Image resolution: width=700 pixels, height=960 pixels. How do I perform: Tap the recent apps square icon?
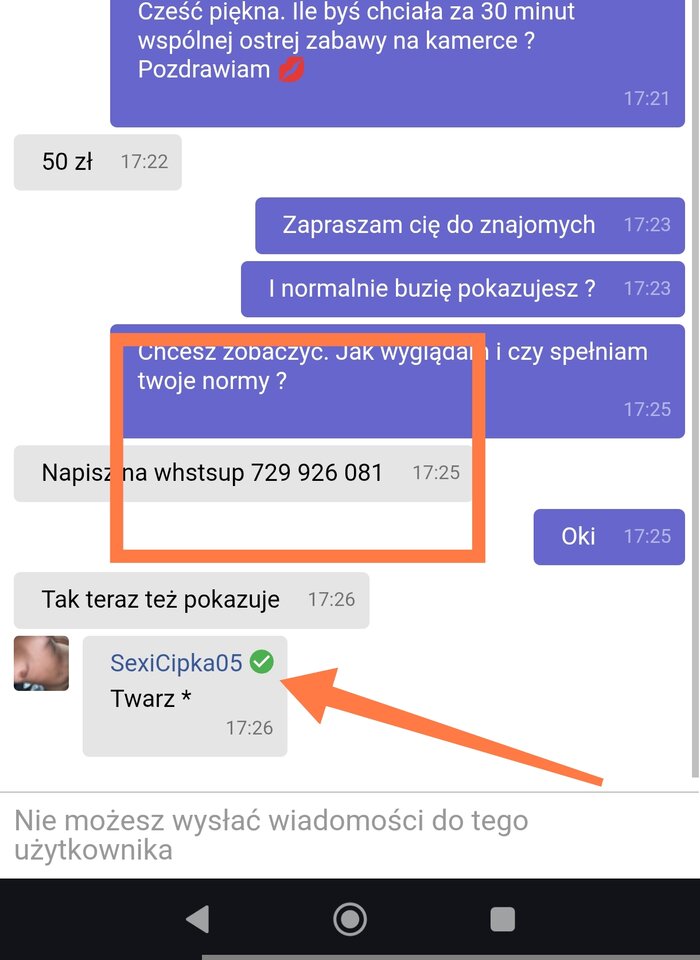(x=502, y=919)
